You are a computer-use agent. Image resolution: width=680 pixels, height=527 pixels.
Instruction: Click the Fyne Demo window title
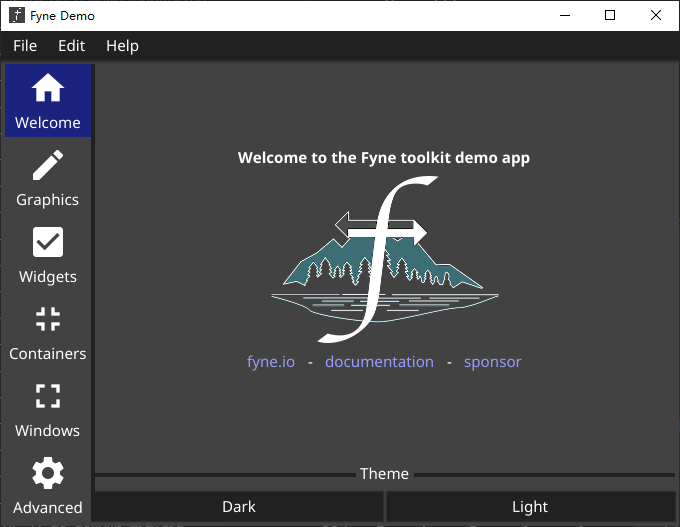pyautogui.click(x=62, y=16)
